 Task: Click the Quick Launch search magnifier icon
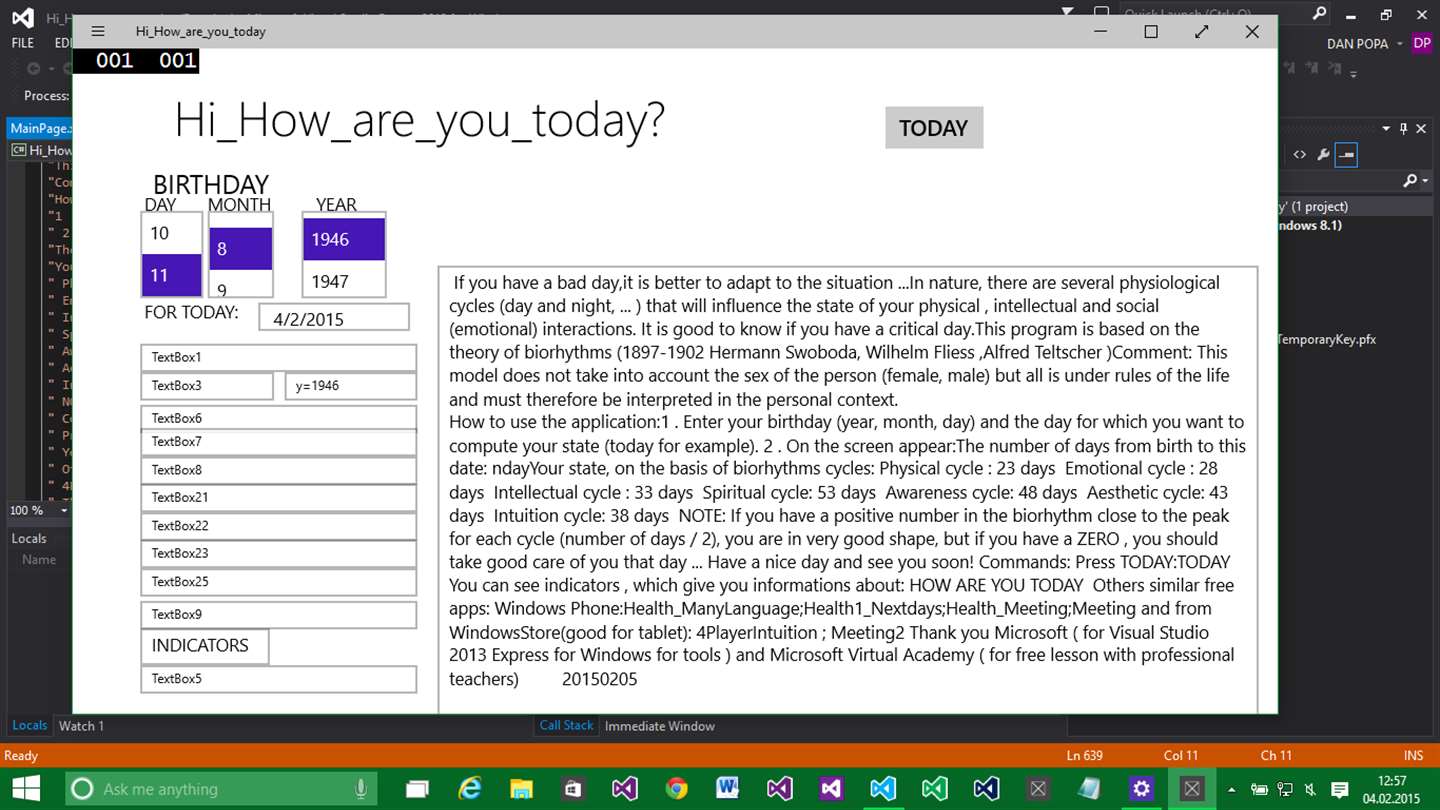tap(1319, 14)
